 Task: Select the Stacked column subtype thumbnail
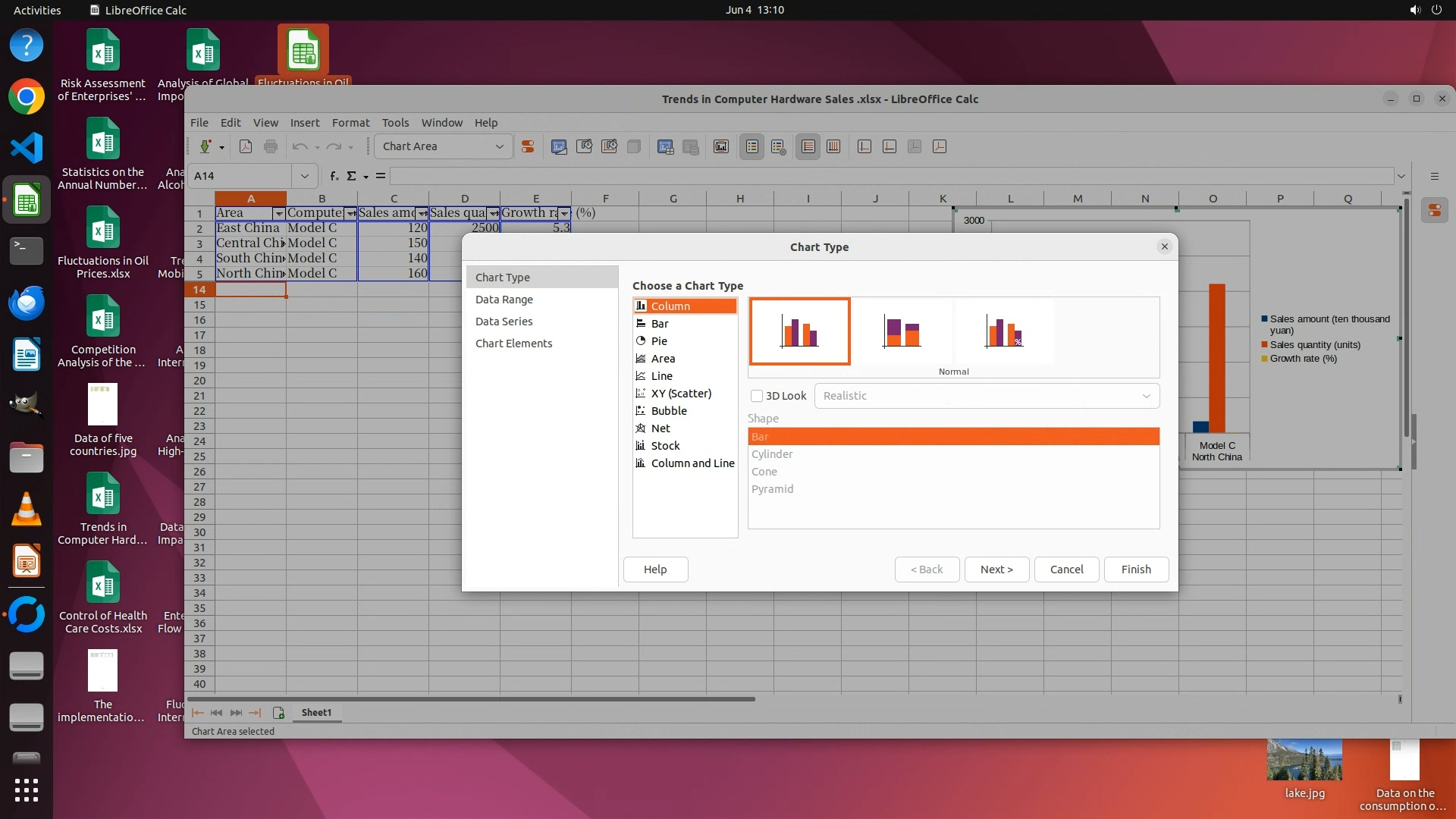click(902, 332)
